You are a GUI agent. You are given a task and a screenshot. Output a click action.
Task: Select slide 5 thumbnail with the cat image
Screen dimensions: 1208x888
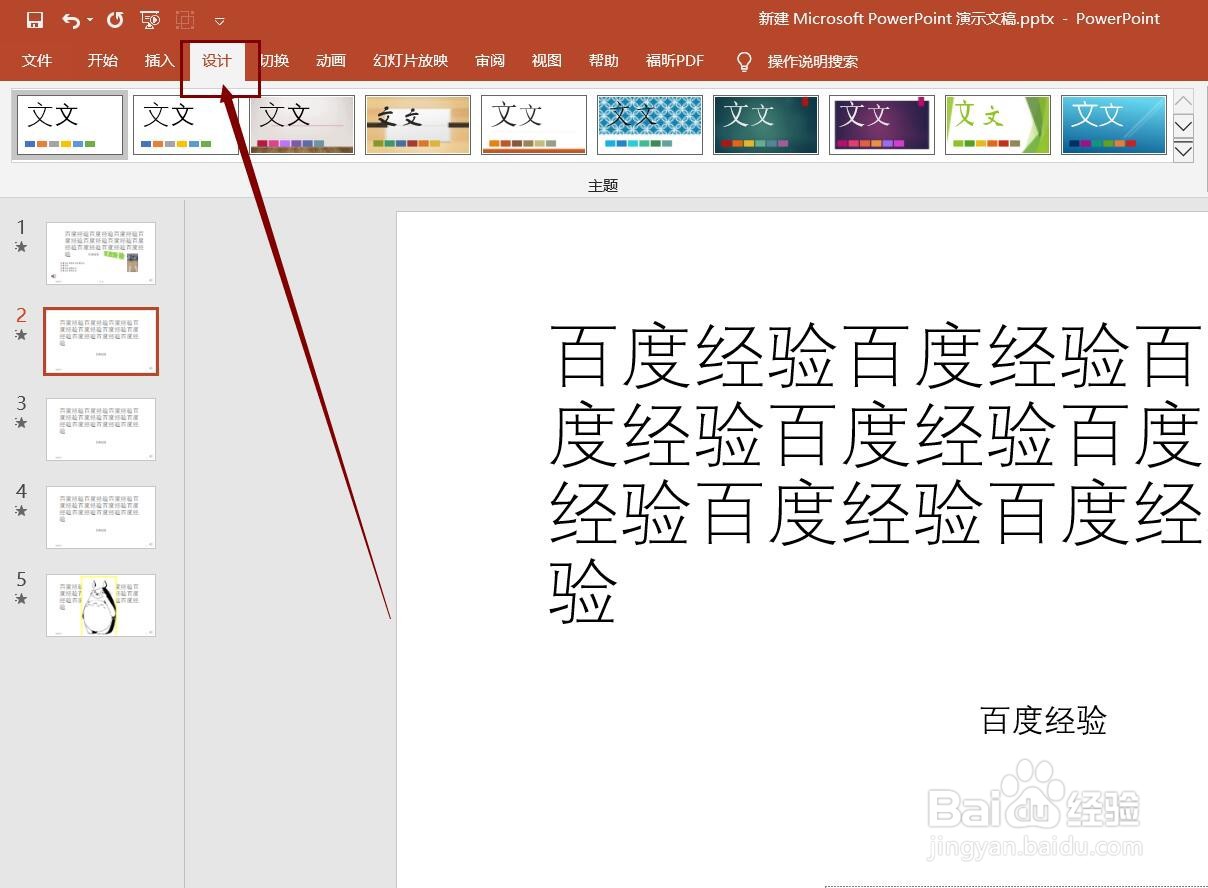click(x=100, y=604)
